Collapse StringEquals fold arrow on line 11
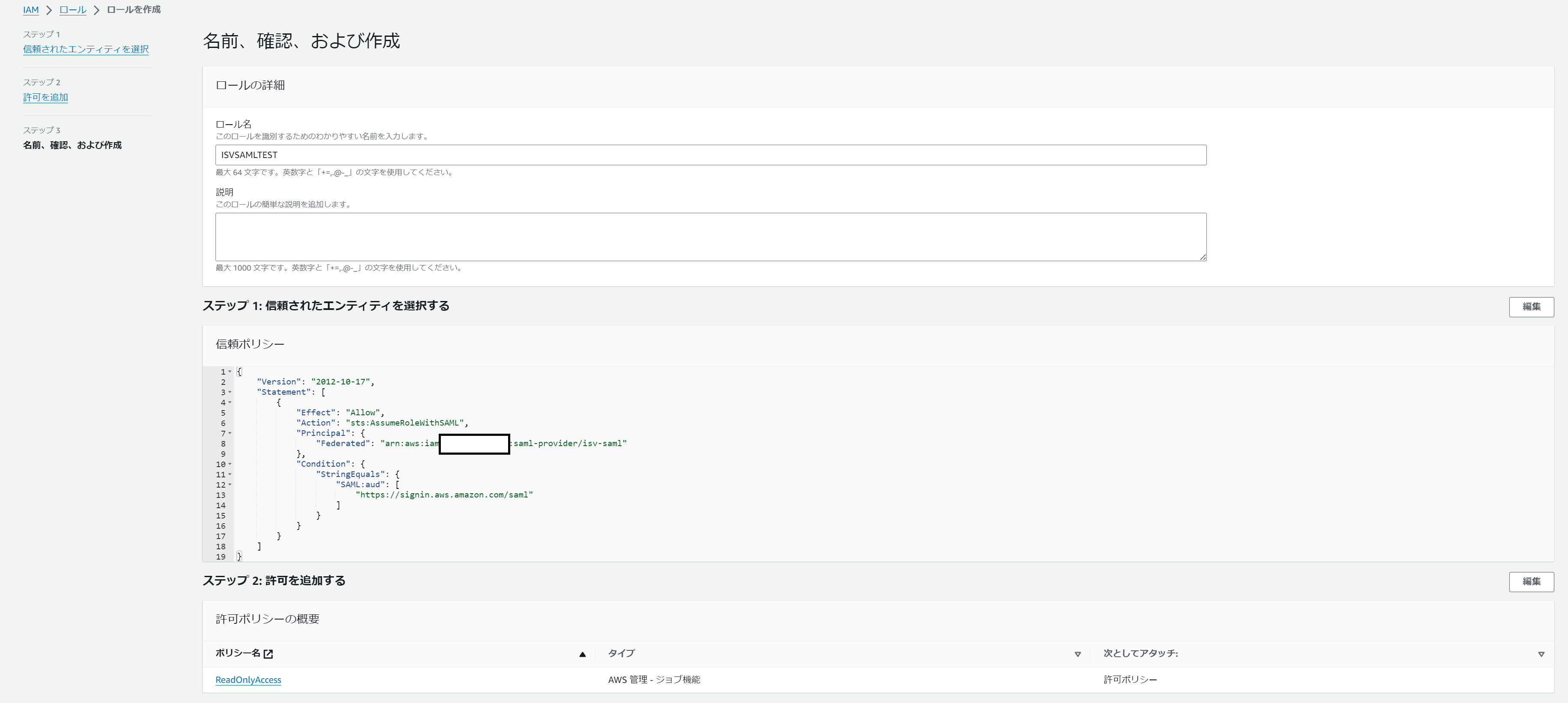1568x703 pixels. 230,474
